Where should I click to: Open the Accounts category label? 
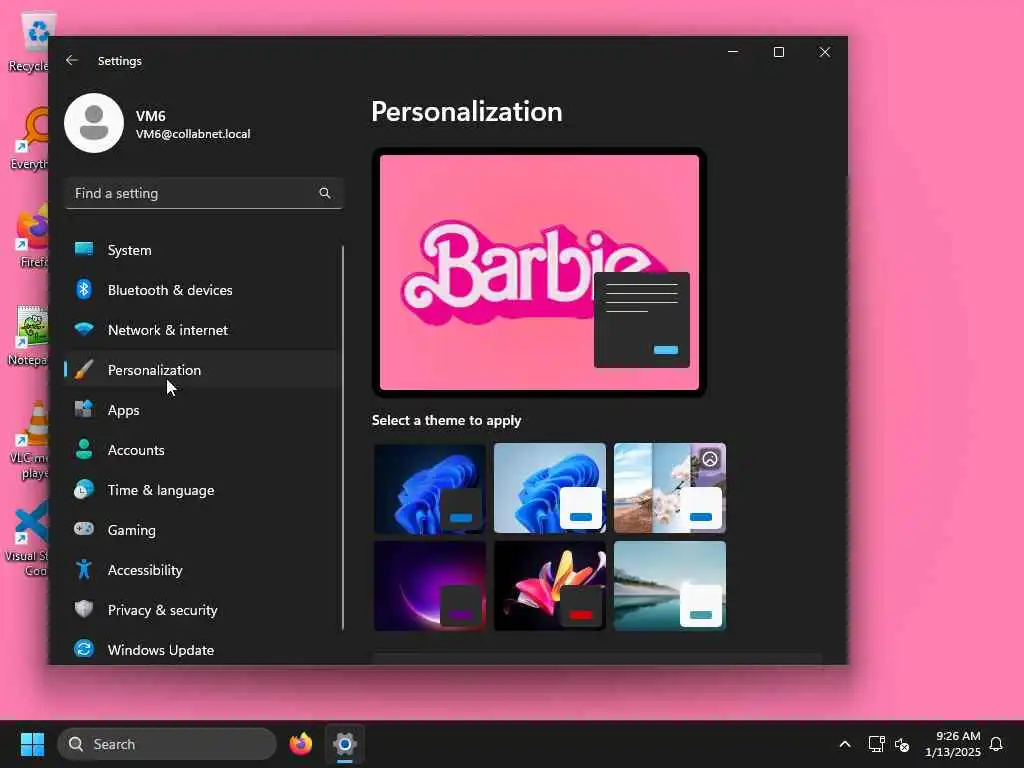coord(136,450)
